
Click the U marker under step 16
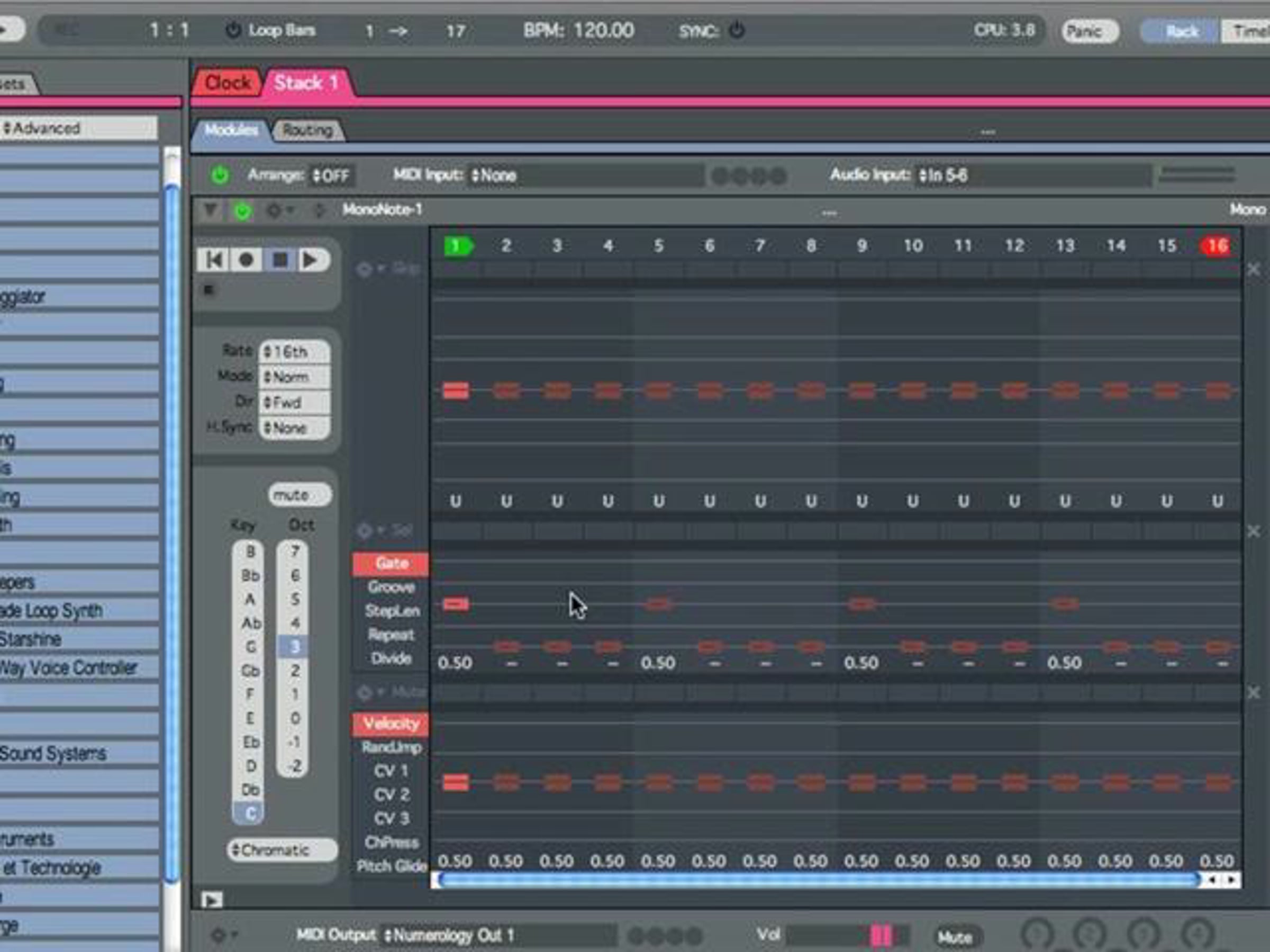click(1217, 501)
